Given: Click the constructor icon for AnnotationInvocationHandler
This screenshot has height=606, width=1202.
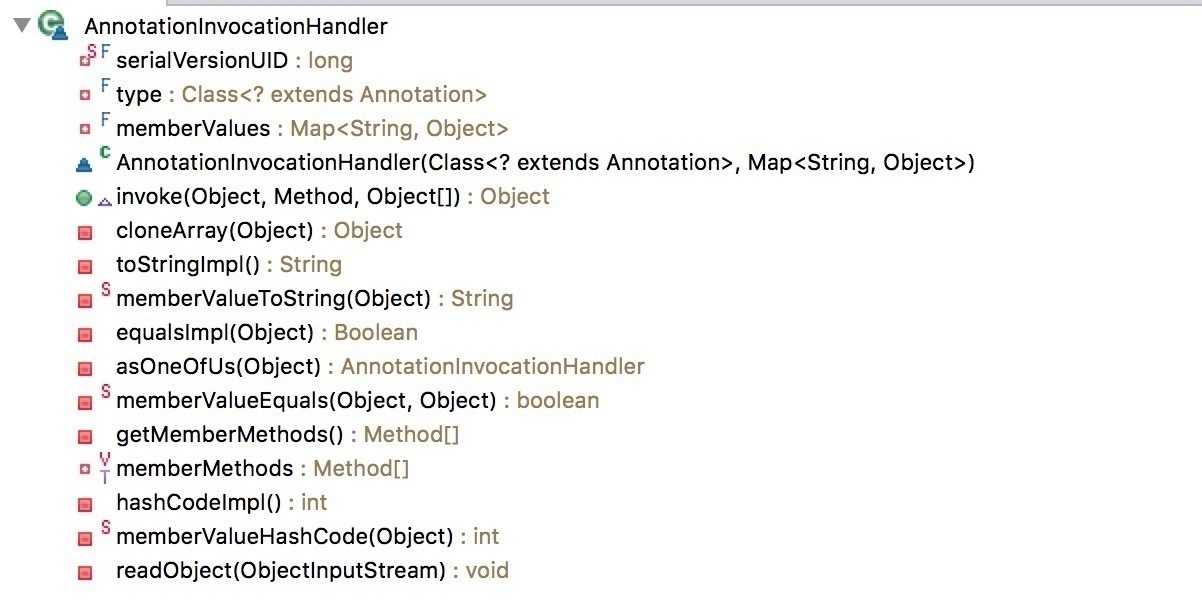Looking at the screenshot, I should coord(85,163).
